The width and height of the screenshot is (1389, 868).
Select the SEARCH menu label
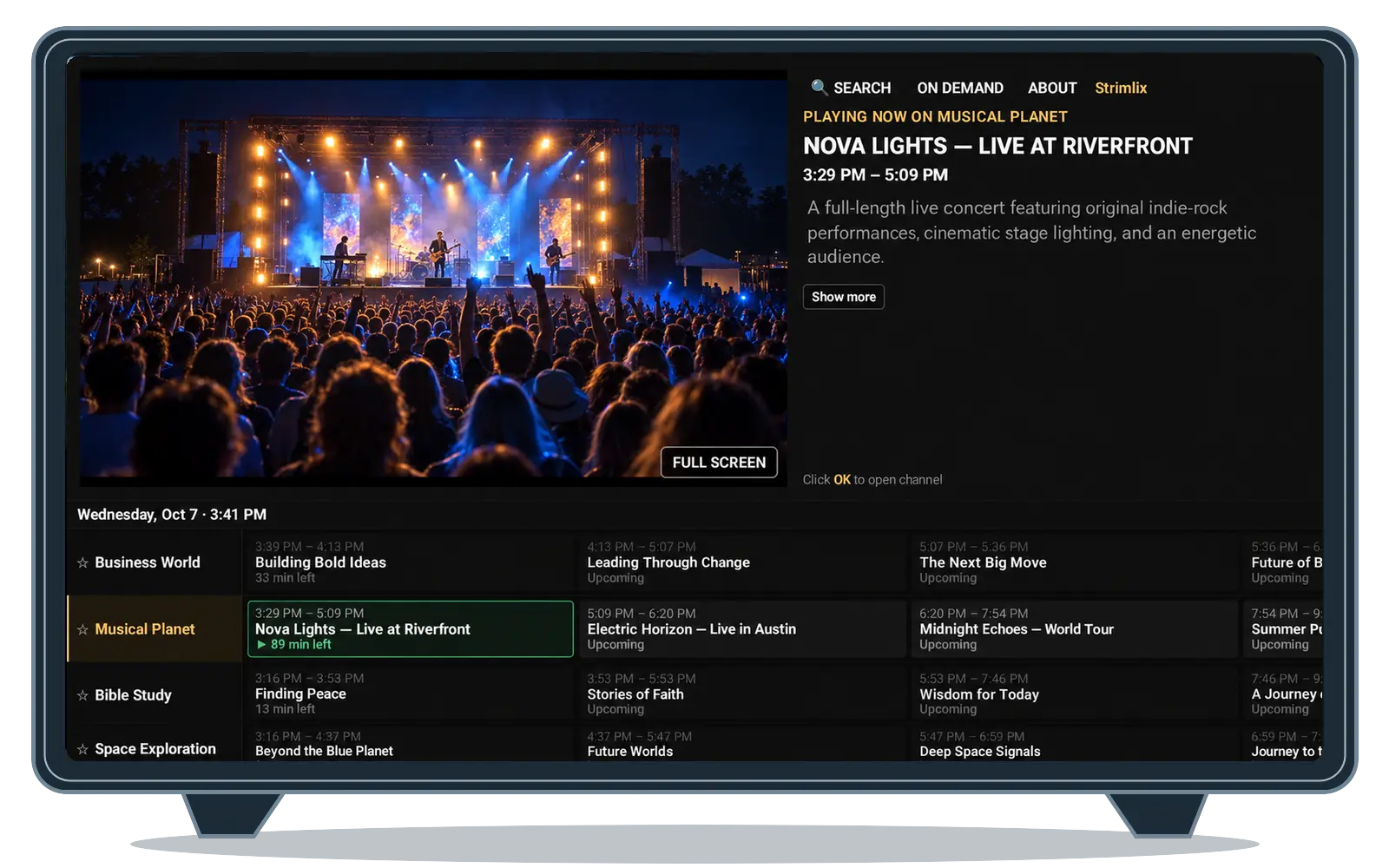click(862, 88)
